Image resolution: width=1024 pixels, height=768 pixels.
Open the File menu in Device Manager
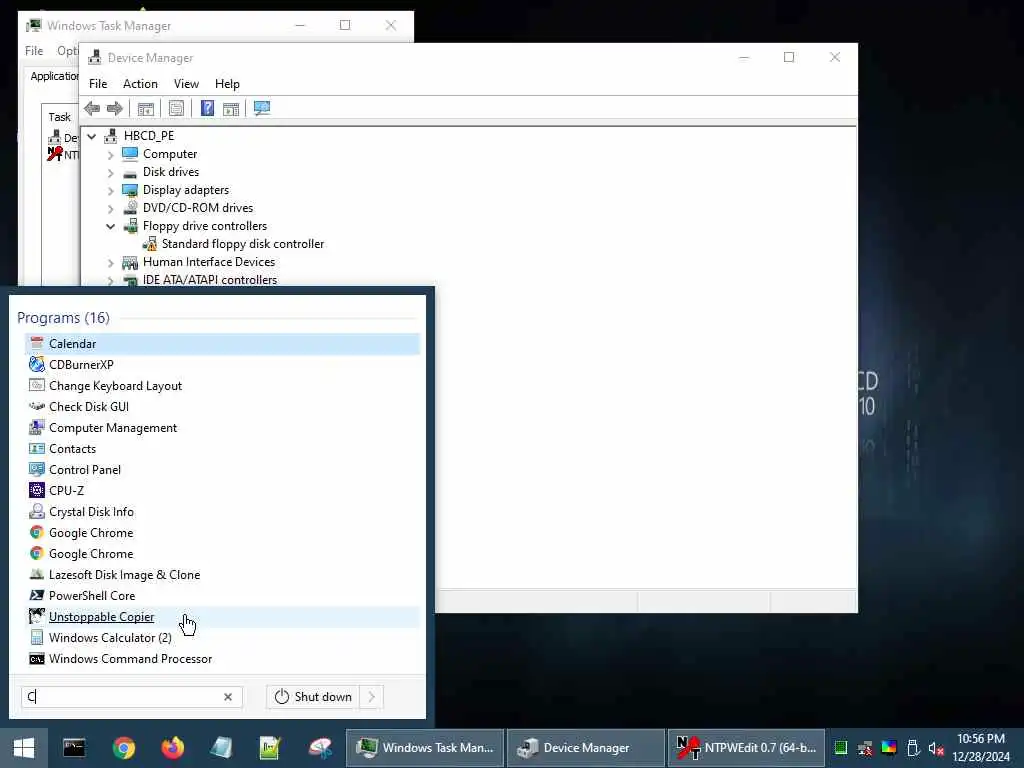(98, 84)
